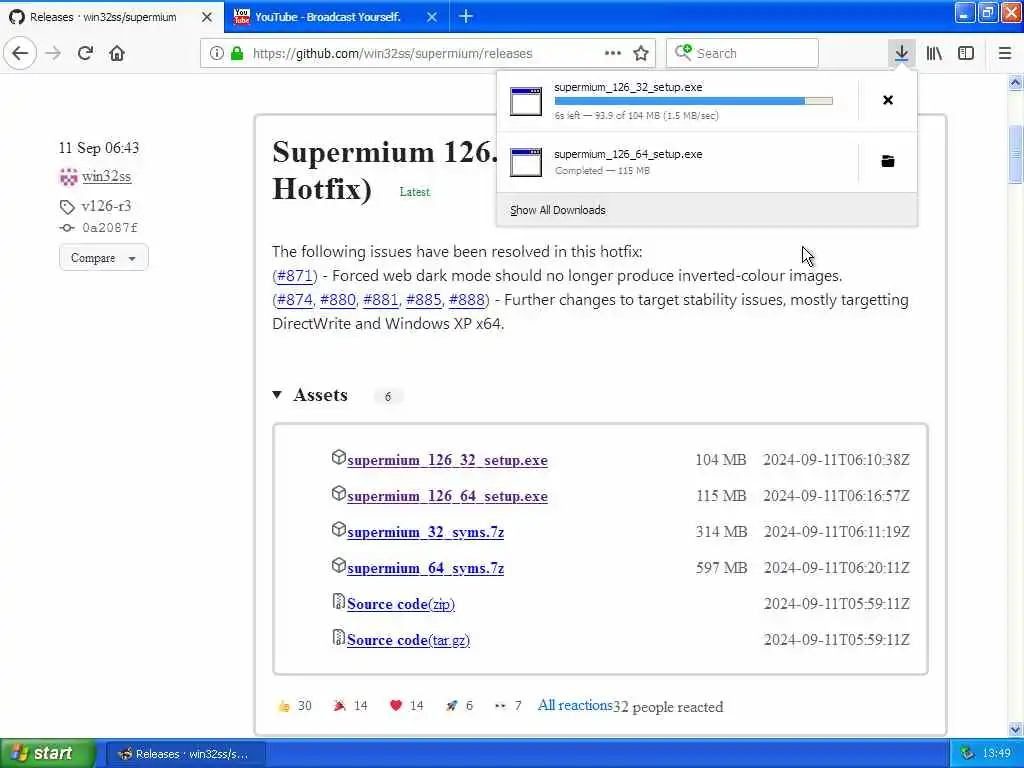
Task: Switch to the YouTube Broadcast Yourself tab
Action: (x=328, y=17)
